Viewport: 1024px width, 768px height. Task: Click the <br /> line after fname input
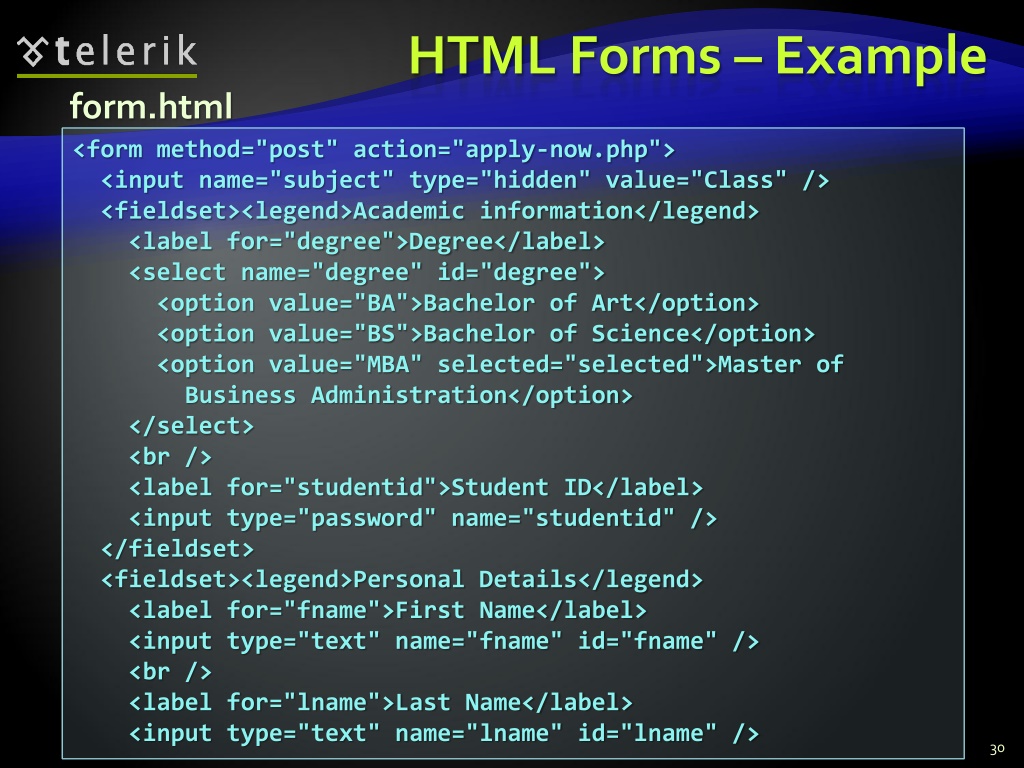[170, 671]
